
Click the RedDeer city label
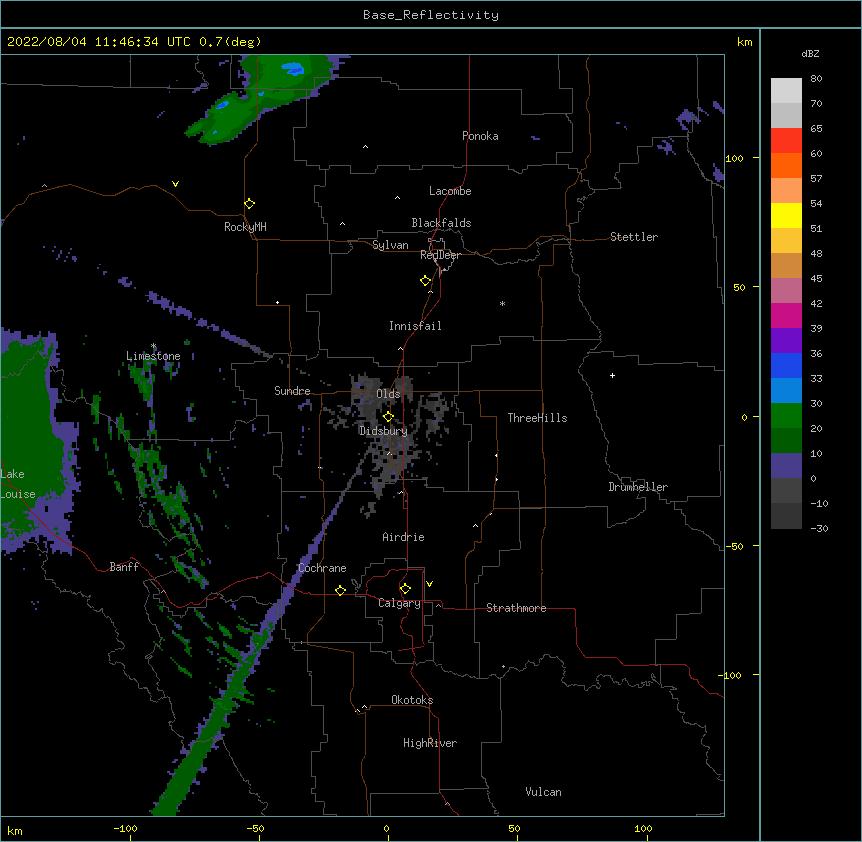click(x=440, y=255)
